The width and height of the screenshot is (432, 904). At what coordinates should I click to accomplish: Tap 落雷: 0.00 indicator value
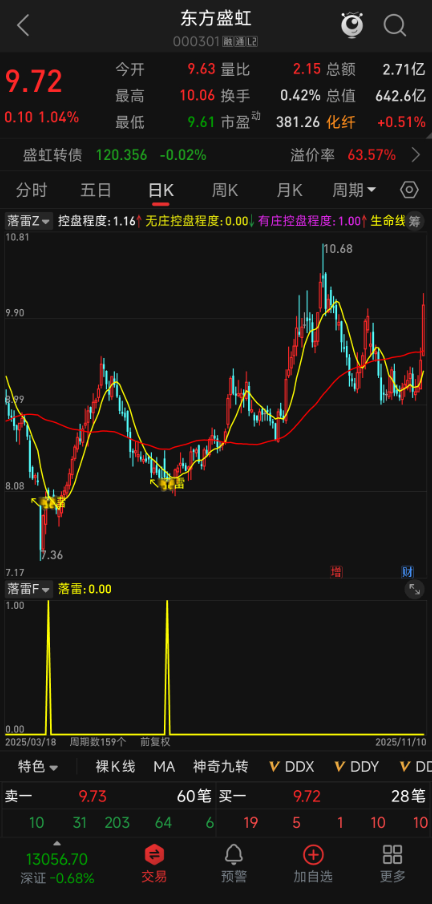coord(84,589)
